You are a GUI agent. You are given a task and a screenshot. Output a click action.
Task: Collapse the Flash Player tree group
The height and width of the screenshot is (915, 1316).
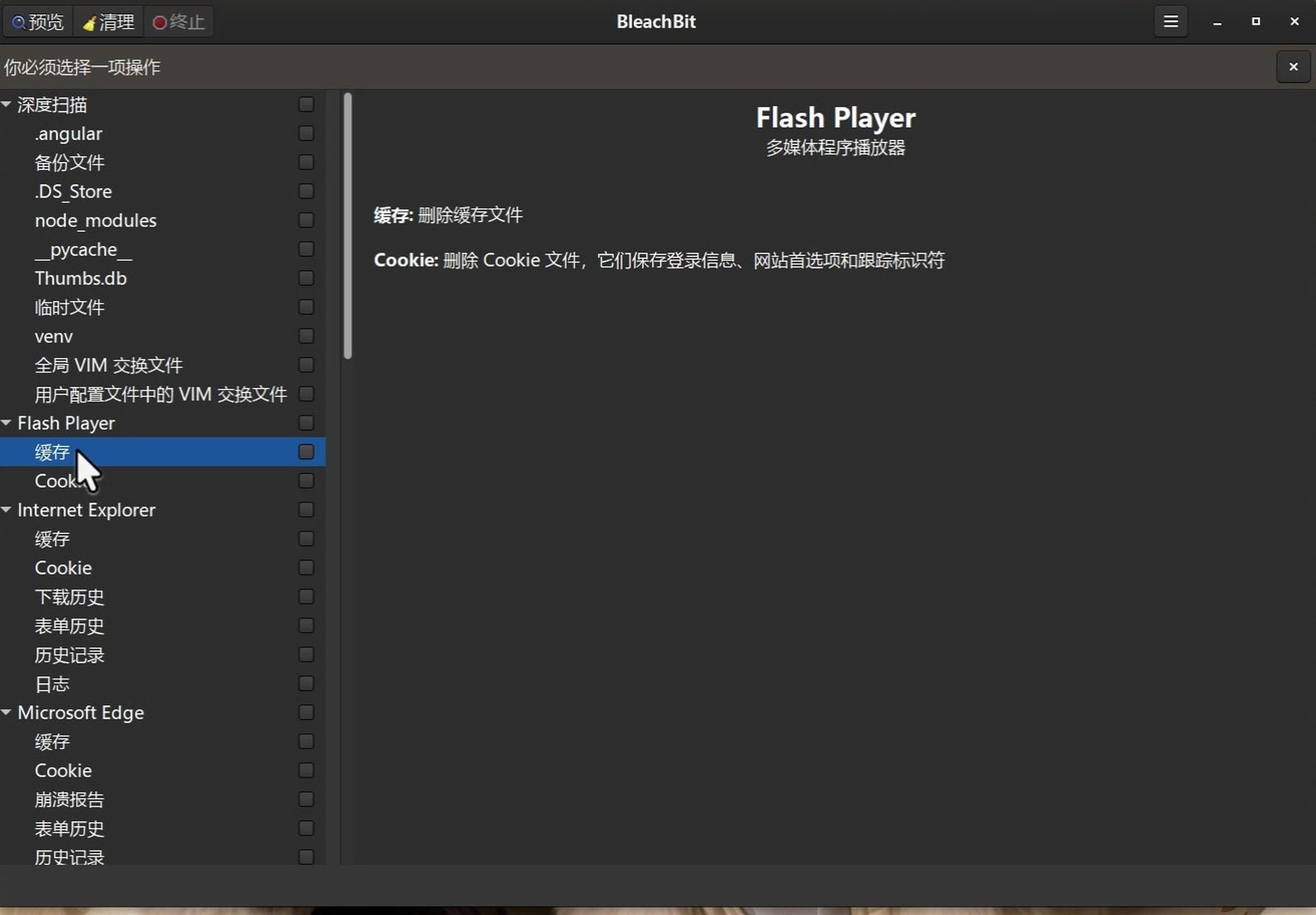click(7, 423)
